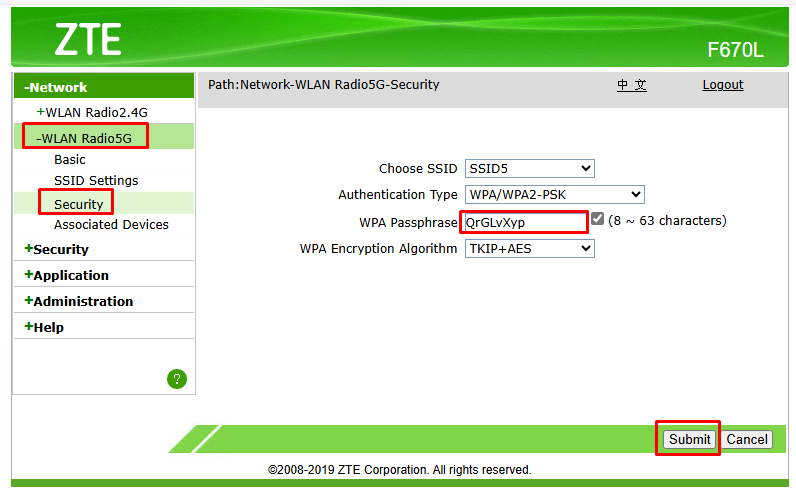Screen dimensions: 796x490
Task: Click the F670L model label
Action: tap(736, 50)
